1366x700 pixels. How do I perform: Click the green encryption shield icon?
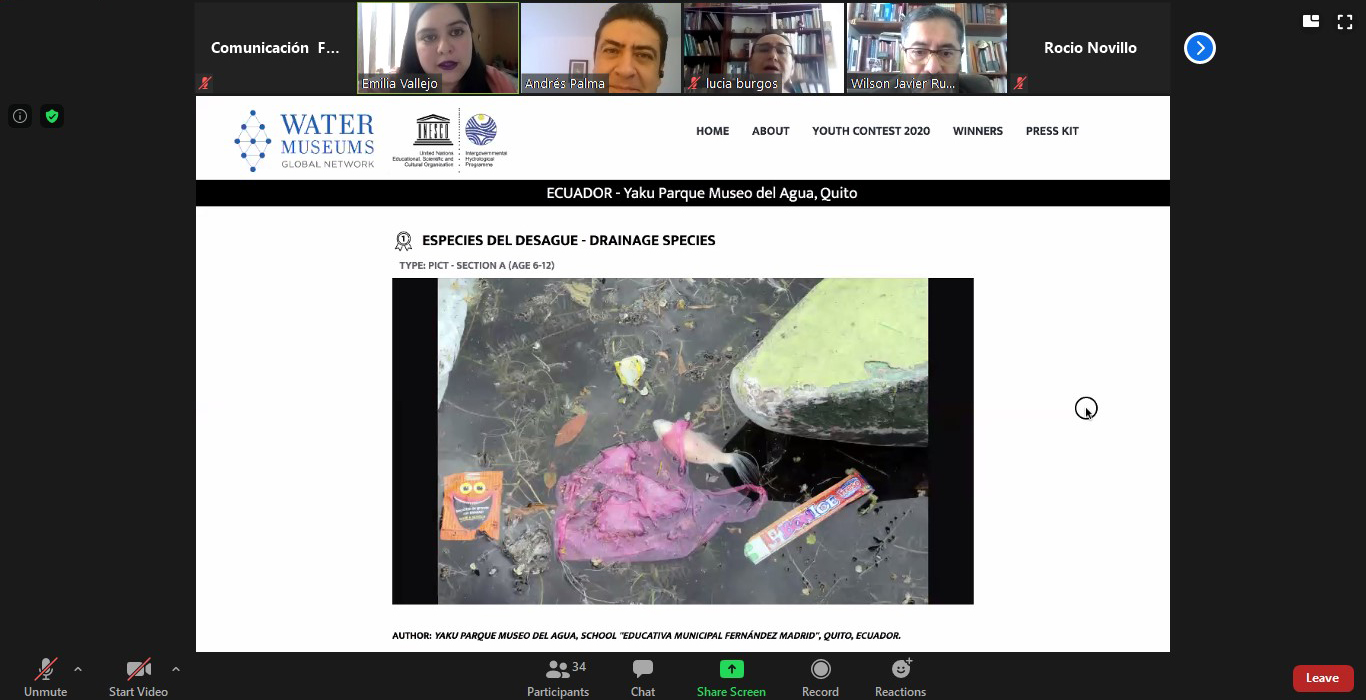(52, 116)
